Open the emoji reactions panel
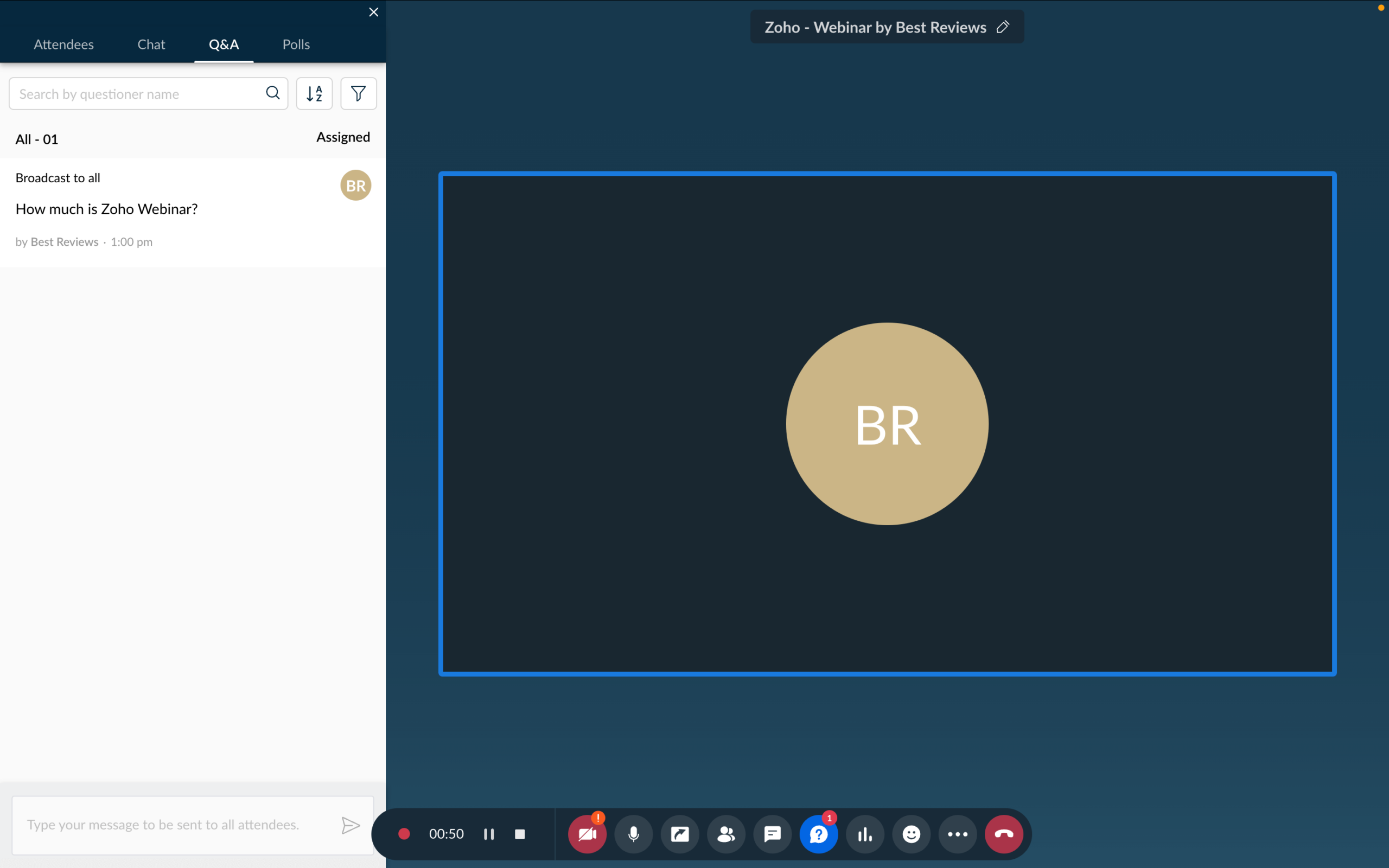Screen dimensions: 1389x868 [912, 834]
